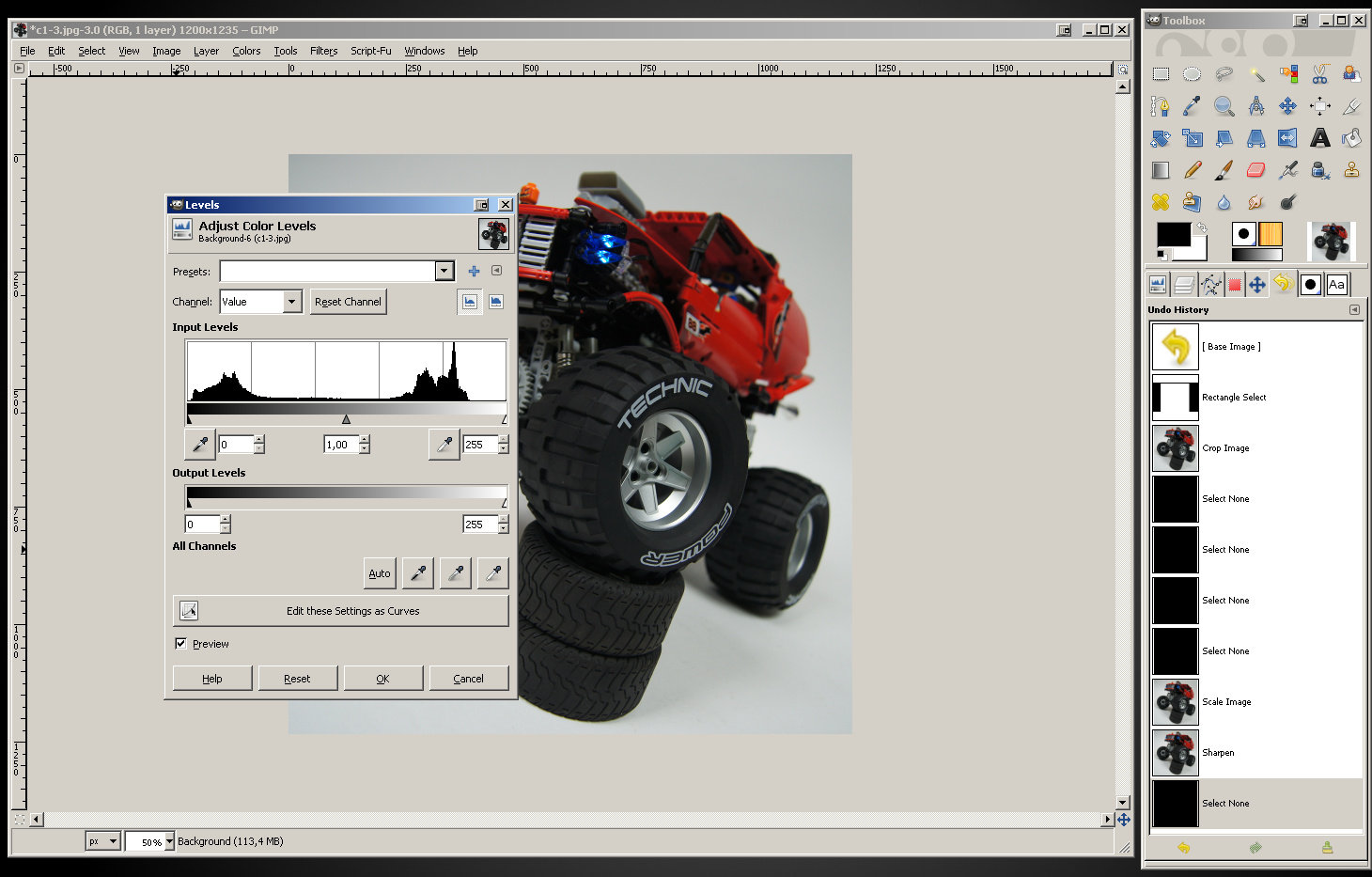The height and width of the screenshot is (877, 1372).
Task: Select the Fuzzy Select magic wand tool
Action: tap(1256, 74)
